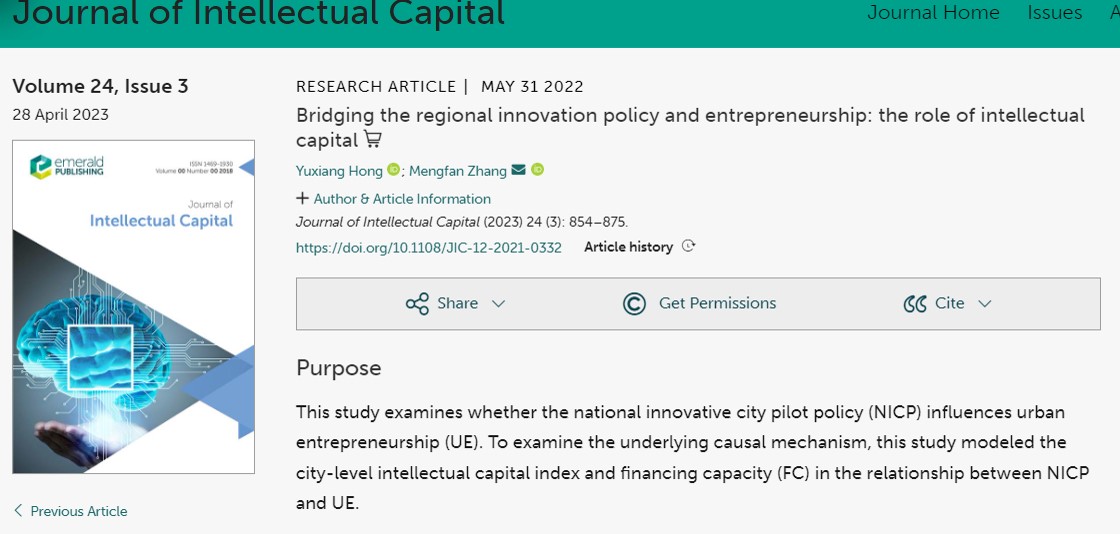Open author Yuxiang Hong's name link
Viewport: 1120px width, 534px height.
[339, 171]
